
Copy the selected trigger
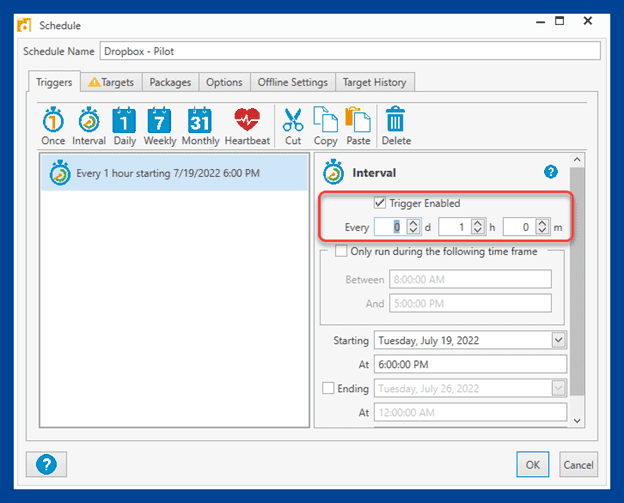tap(326, 126)
